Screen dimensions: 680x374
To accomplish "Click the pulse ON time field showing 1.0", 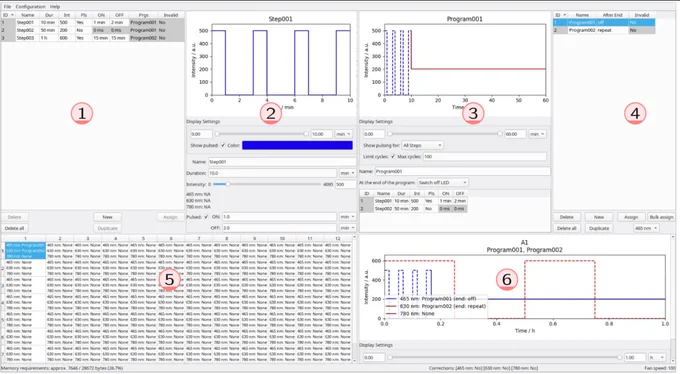I will (x=279, y=217).
